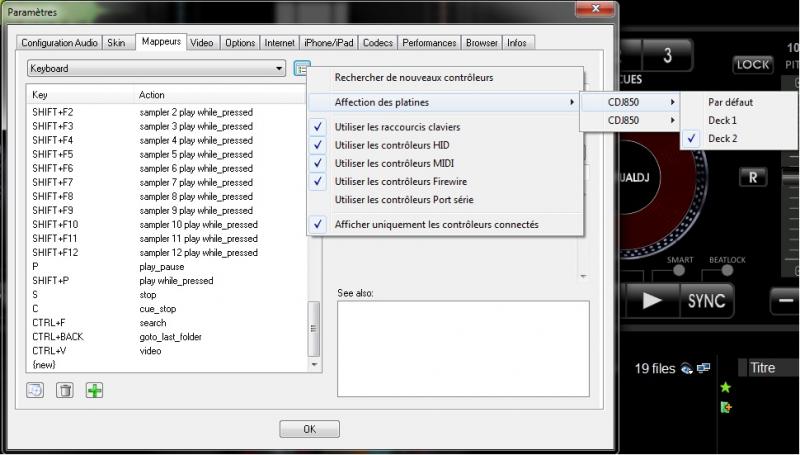
Task: Toggle Utiliser les contrôleurs MIDI
Action: [444, 163]
